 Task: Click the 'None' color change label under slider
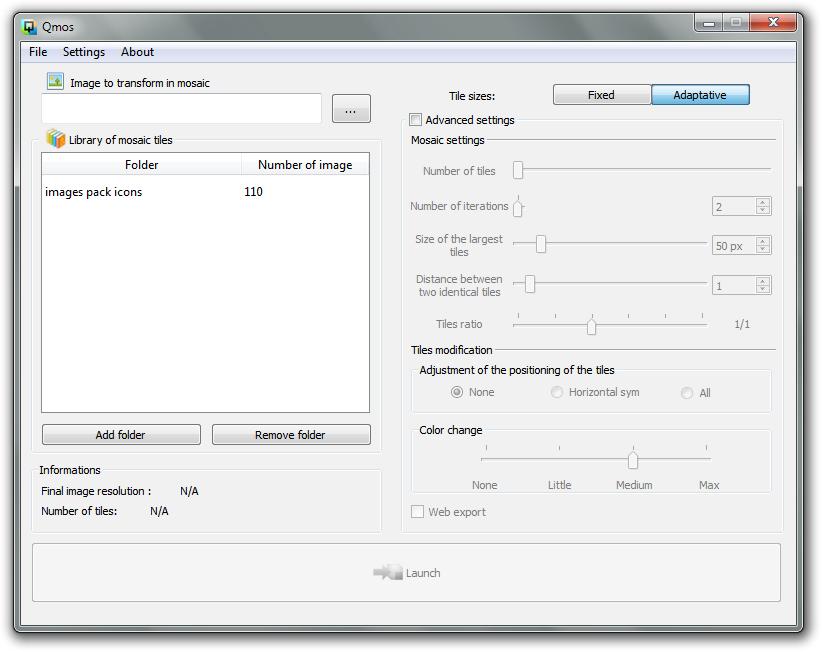(x=484, y=485)
